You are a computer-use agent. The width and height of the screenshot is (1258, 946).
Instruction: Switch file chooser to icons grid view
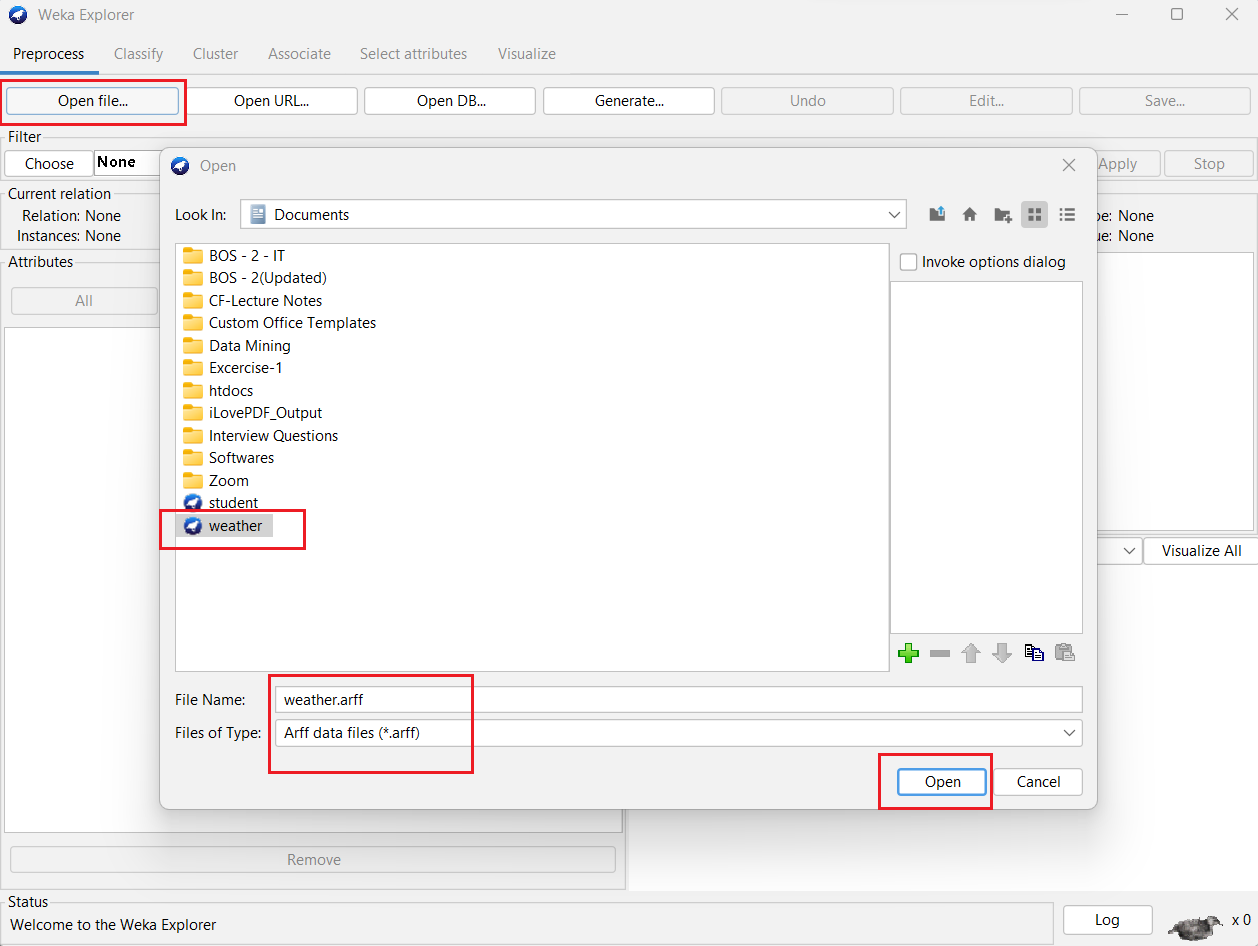1034,214
